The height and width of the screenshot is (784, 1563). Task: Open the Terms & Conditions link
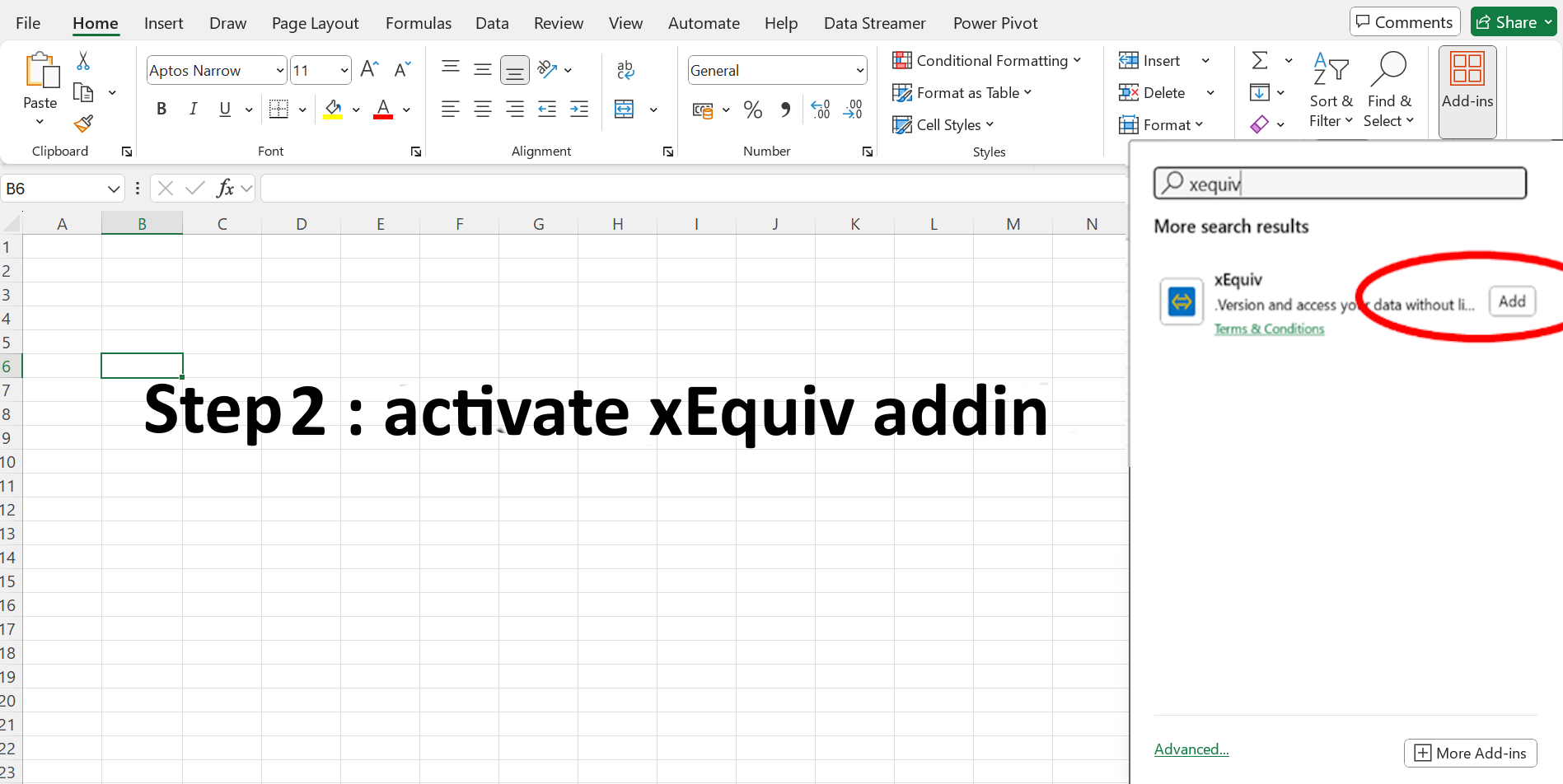pyautogui.click(x=1269, y=329)
